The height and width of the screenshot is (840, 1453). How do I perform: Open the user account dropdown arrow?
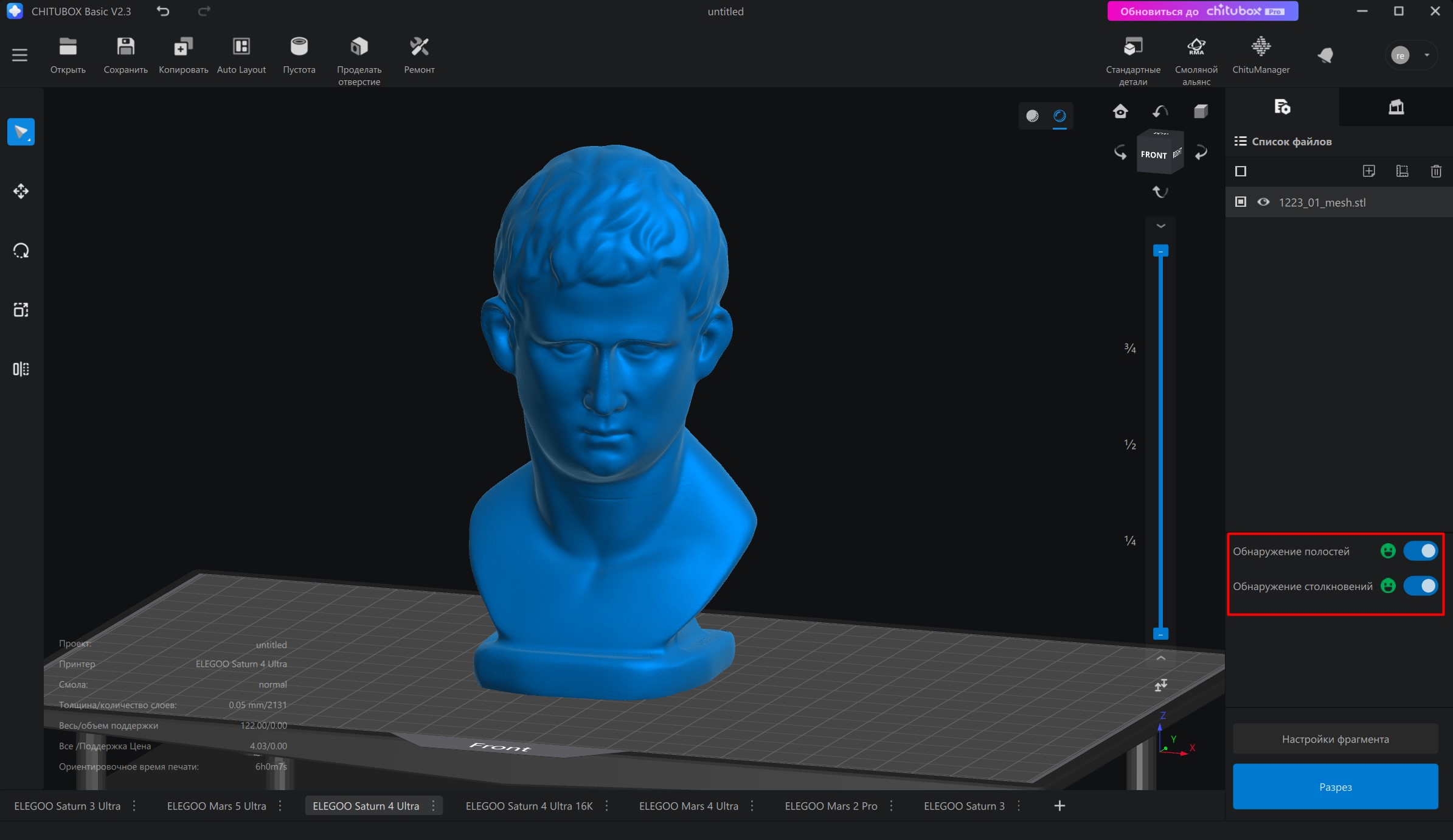pyautogui.click(x=1427, y=55)
